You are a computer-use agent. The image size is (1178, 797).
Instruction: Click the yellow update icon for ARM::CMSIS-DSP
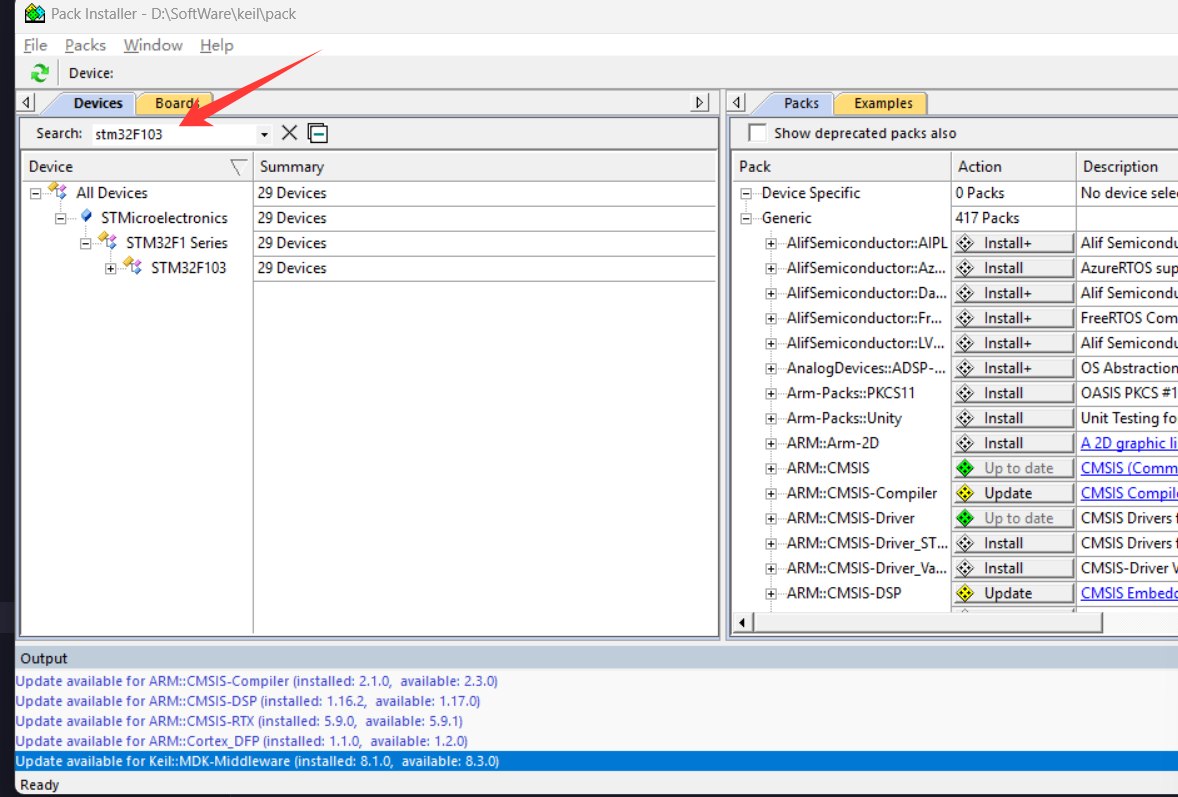tap(965, 593)
